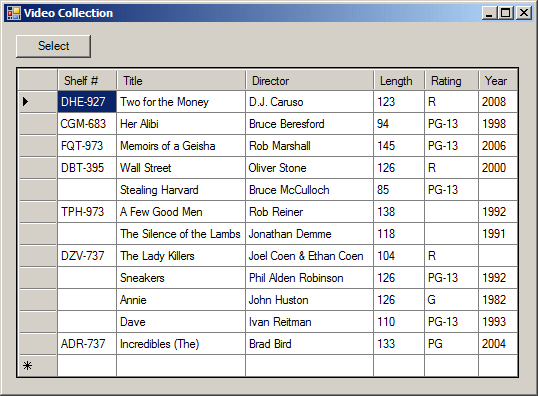Select the row header for Her Alibi
Screen dimensions: 538x396
tap(37, 124)
